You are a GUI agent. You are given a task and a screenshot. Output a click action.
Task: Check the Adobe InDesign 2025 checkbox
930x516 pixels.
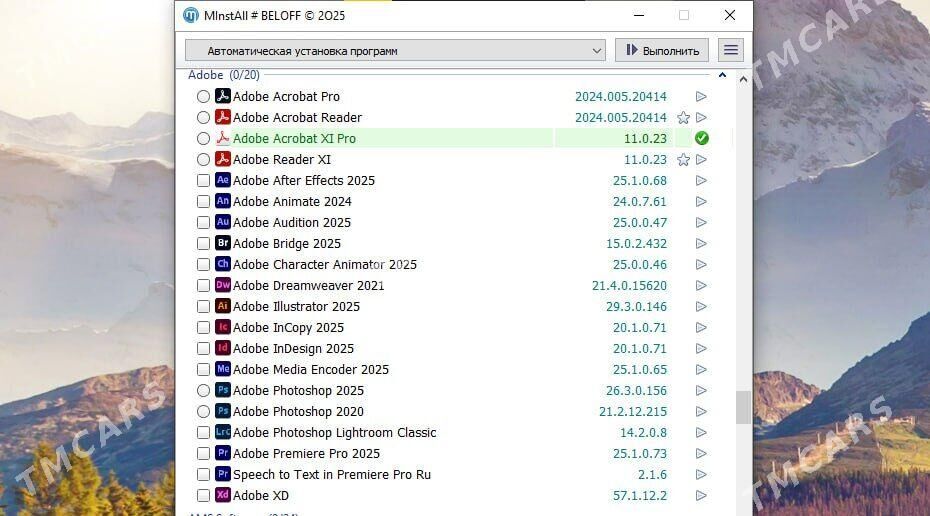tap(203, 349)
